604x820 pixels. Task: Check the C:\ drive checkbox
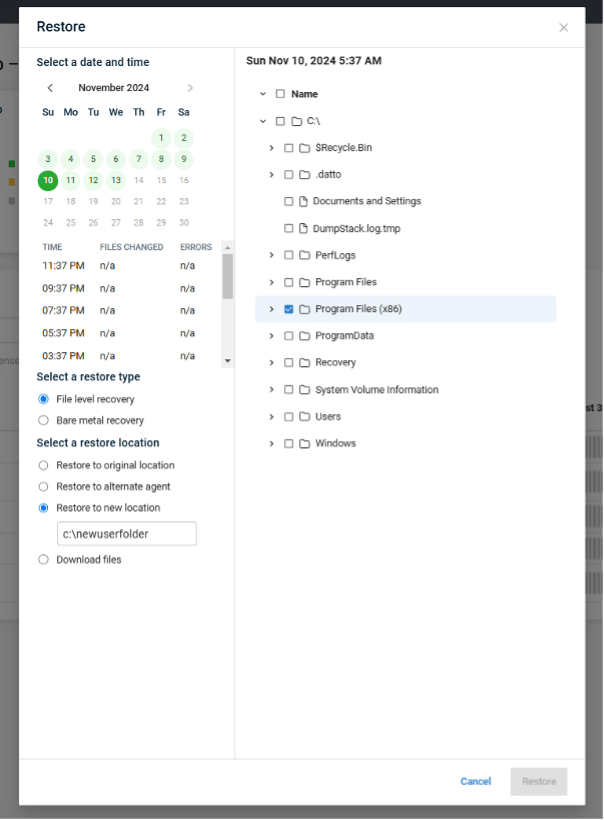(x=280, y=121)
